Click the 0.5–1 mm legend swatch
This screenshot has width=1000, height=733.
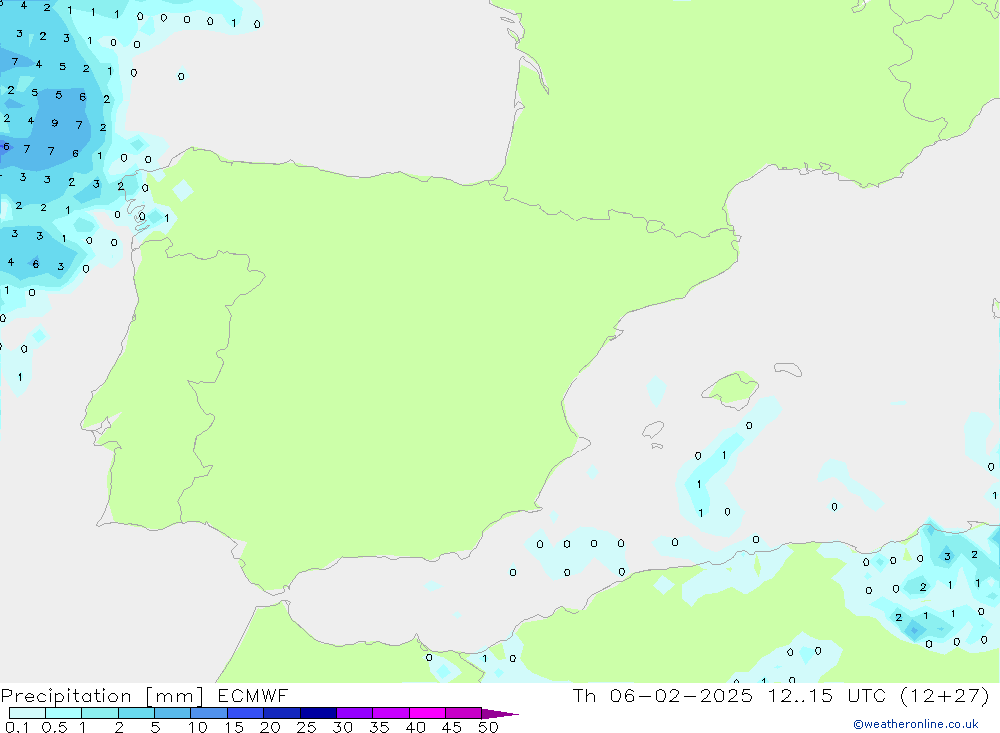coord(63,713)
